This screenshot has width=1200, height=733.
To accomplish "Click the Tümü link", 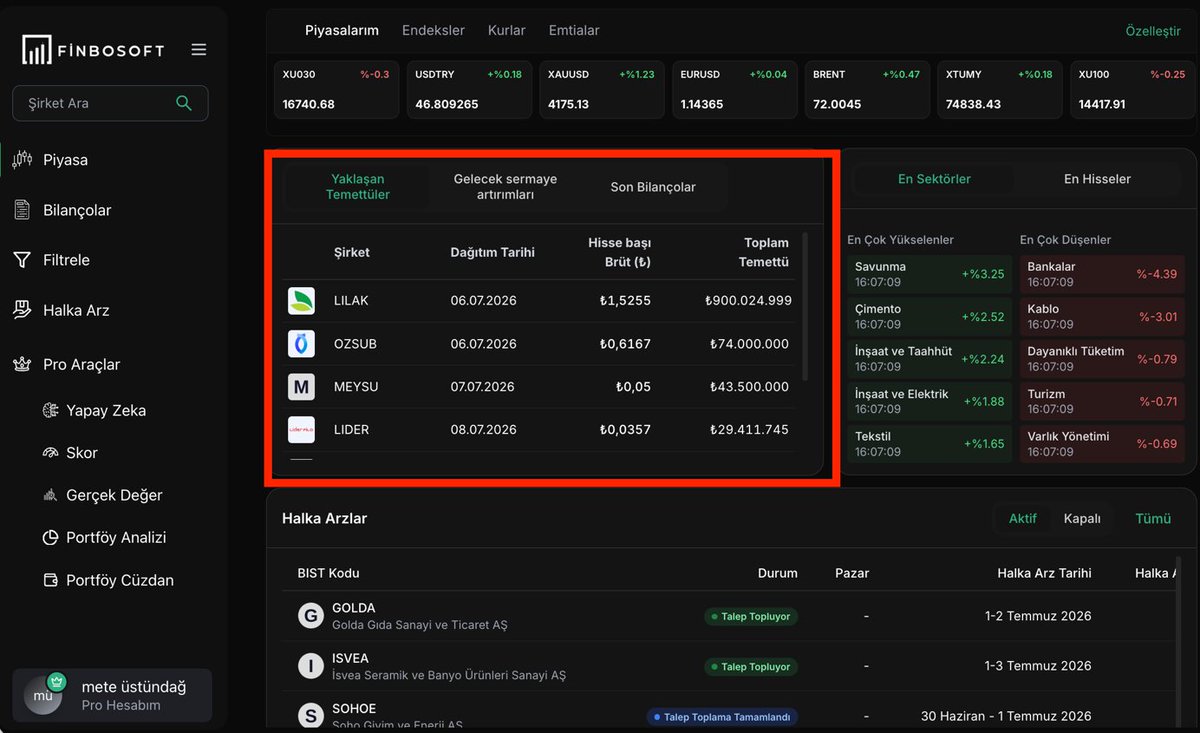I will (x=1153, y=519).
